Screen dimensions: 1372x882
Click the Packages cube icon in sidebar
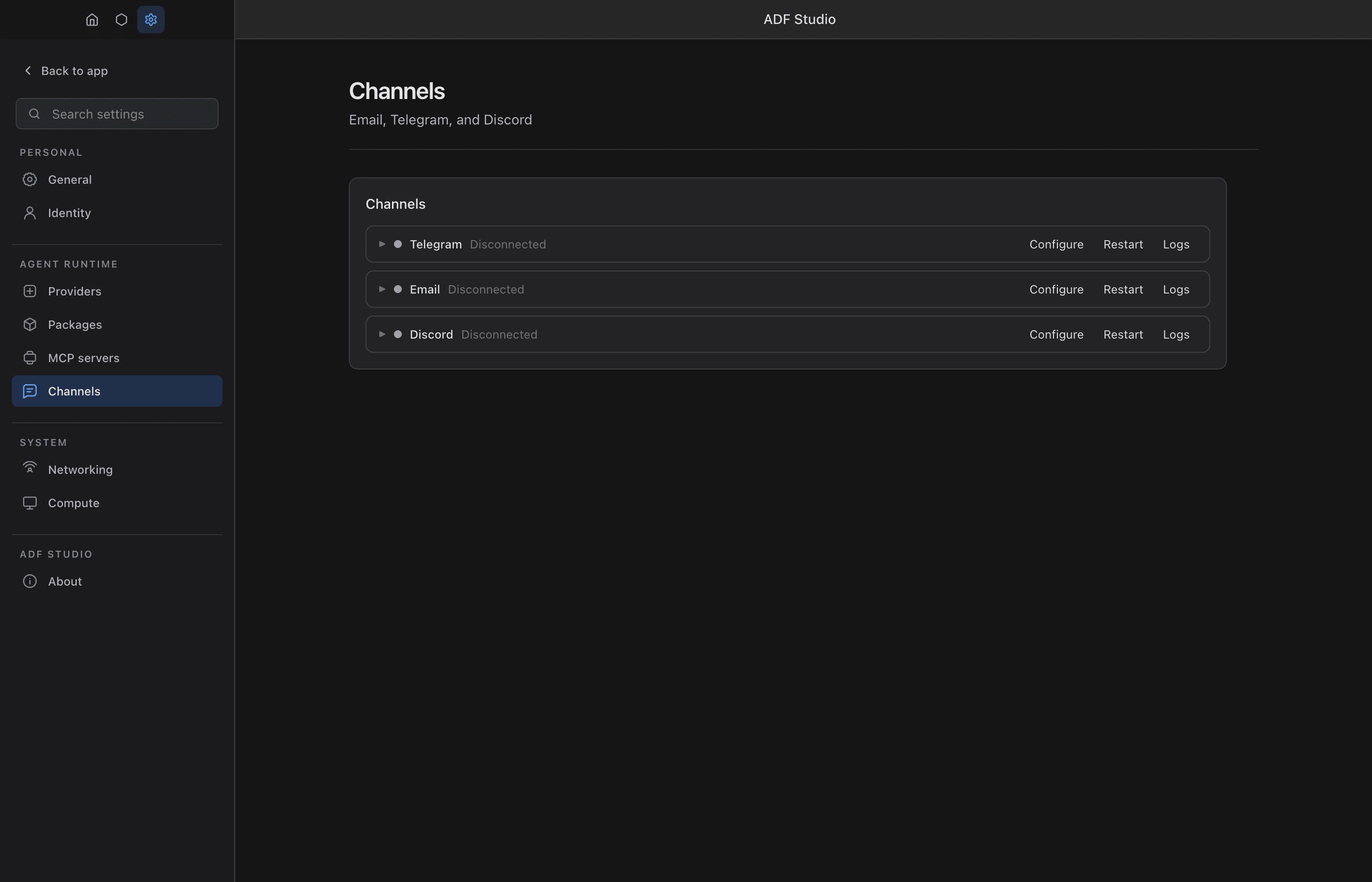pos(30,325)
